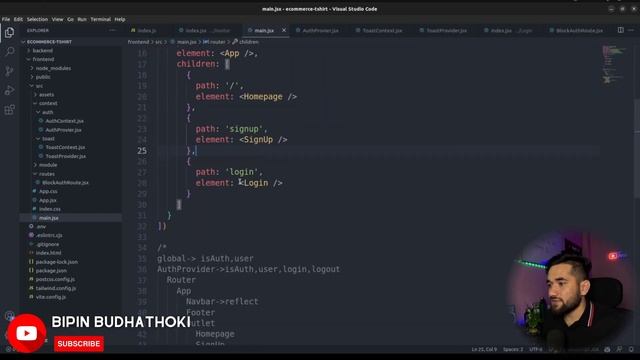Screen dimensions: 640x360
Task: Click the children breadcrumb item
Action: click(245, 42)
